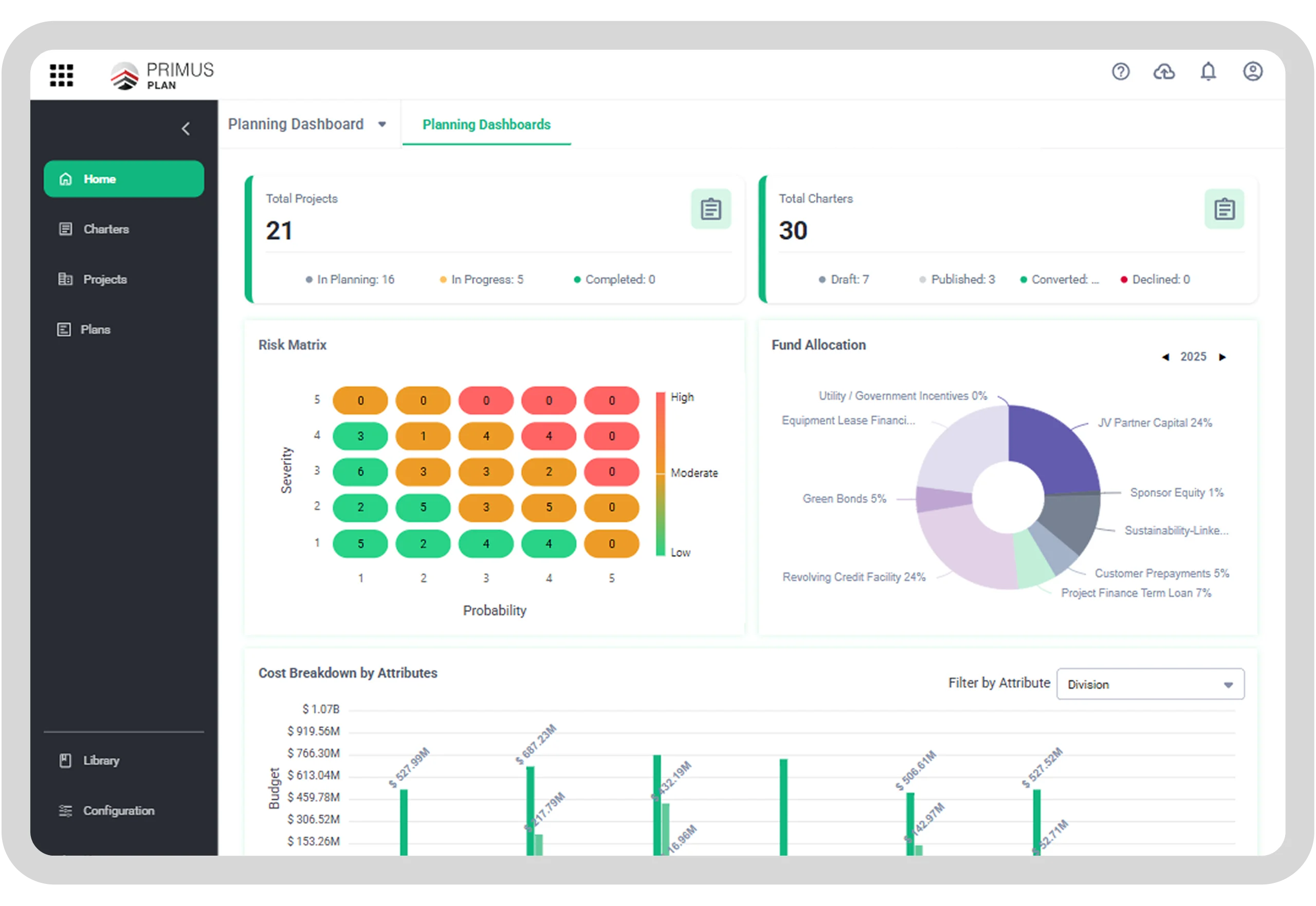Open the user profile icon
The image size is (1316, 906).
coord(1252,72)
